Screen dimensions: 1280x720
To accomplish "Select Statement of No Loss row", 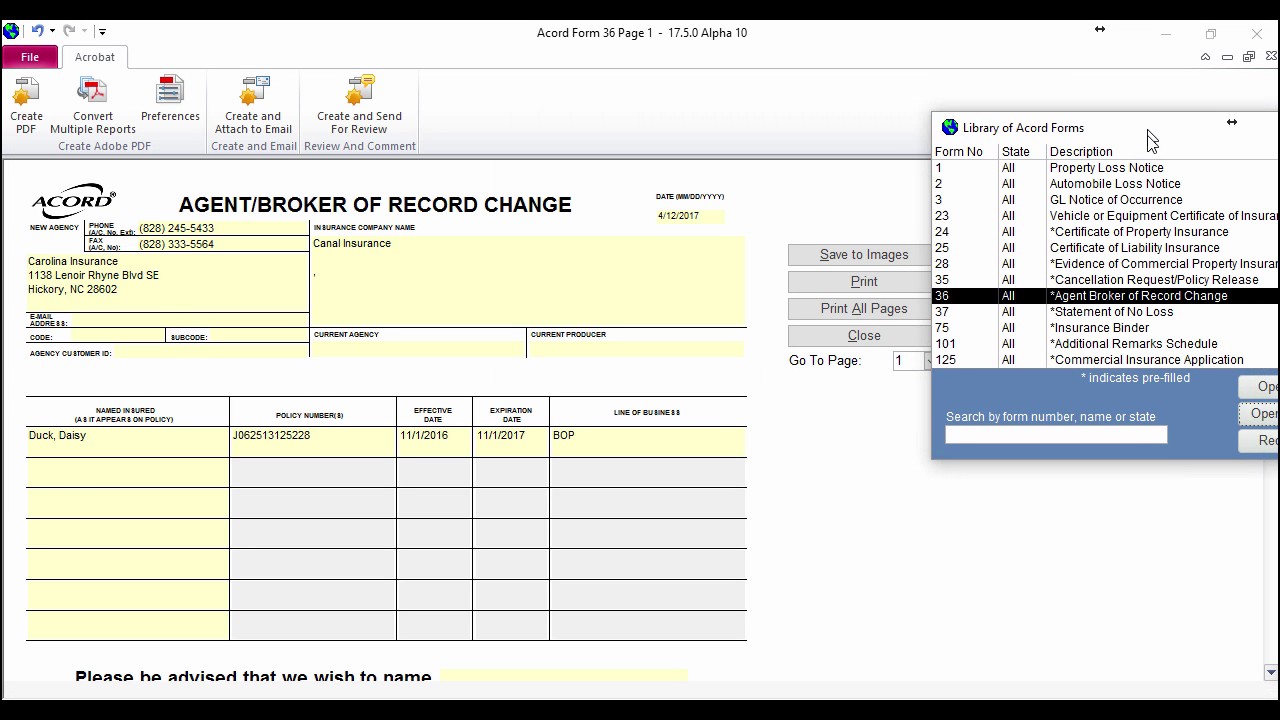I will (x=1105, y=312).
